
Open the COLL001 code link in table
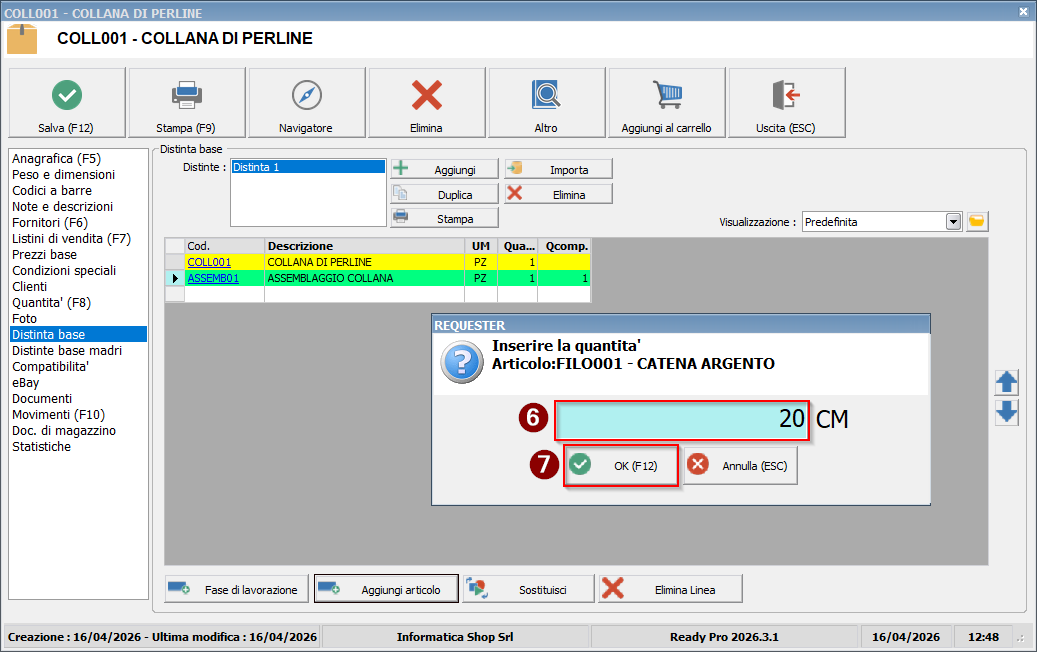(x=209, y=262)
